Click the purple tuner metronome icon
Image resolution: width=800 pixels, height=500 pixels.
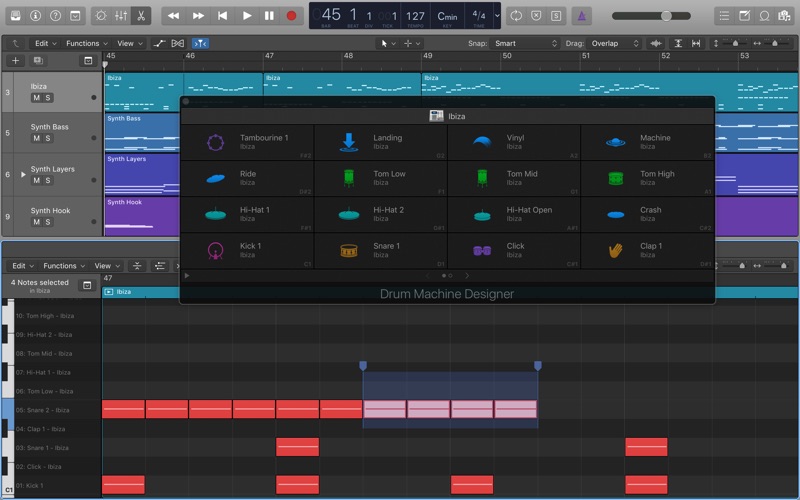[583, 16]
